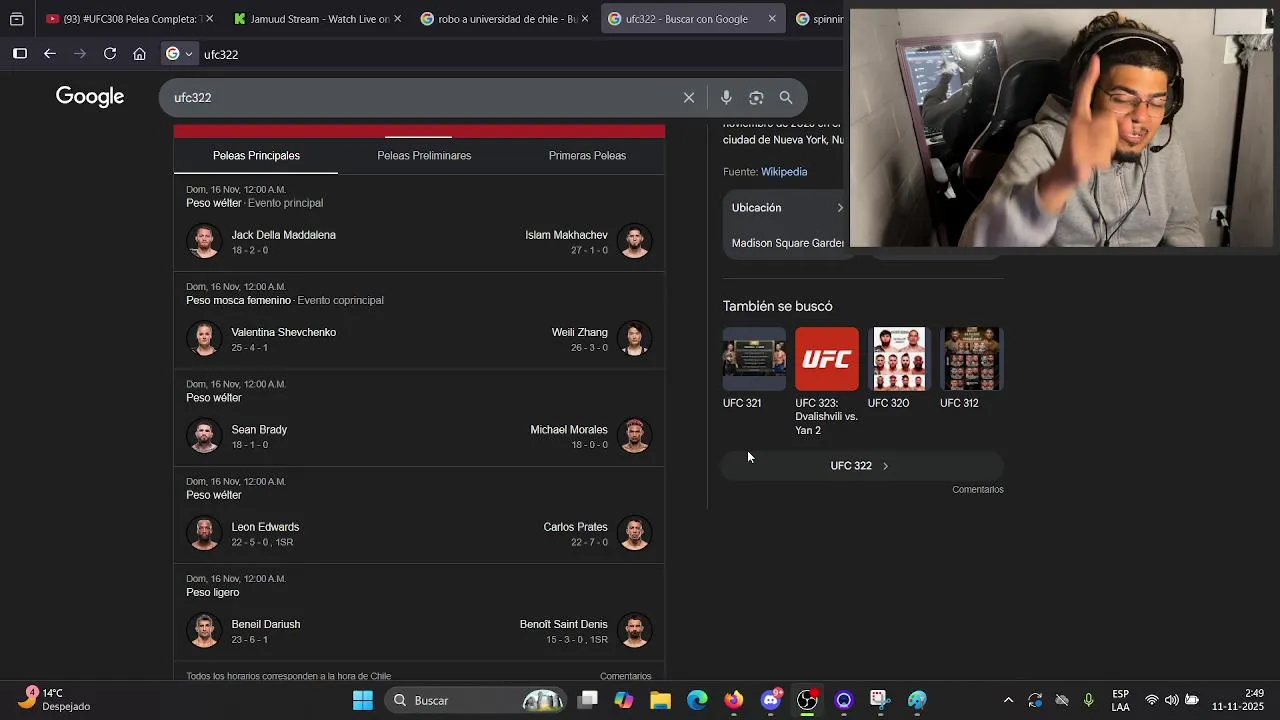Start a voice search with microphone
The height and width of the screenshot is (720, 1280).
(x=726, y=97)
